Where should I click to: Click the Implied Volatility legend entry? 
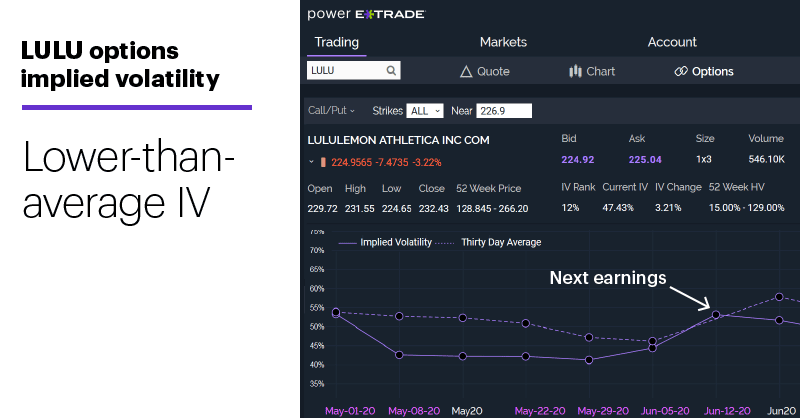[x=385, y=242]
